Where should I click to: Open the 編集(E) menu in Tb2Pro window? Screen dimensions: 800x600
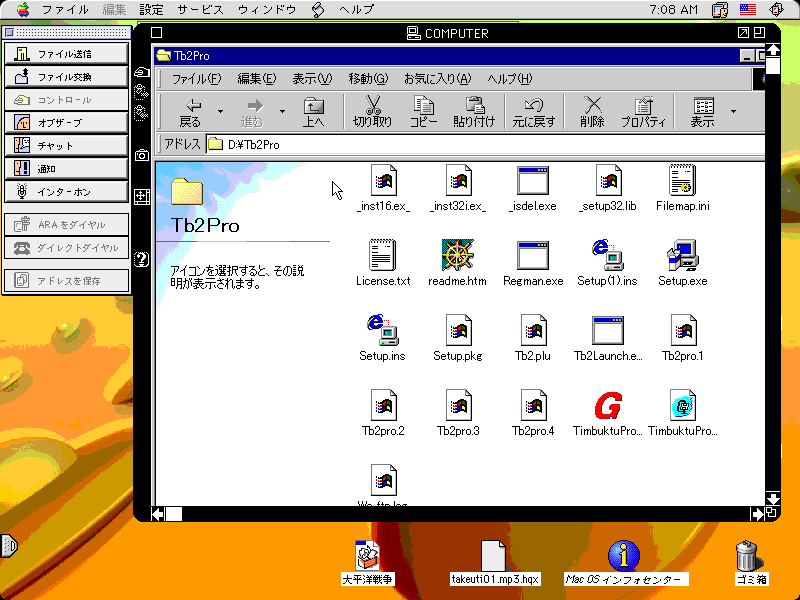(257, 79)
